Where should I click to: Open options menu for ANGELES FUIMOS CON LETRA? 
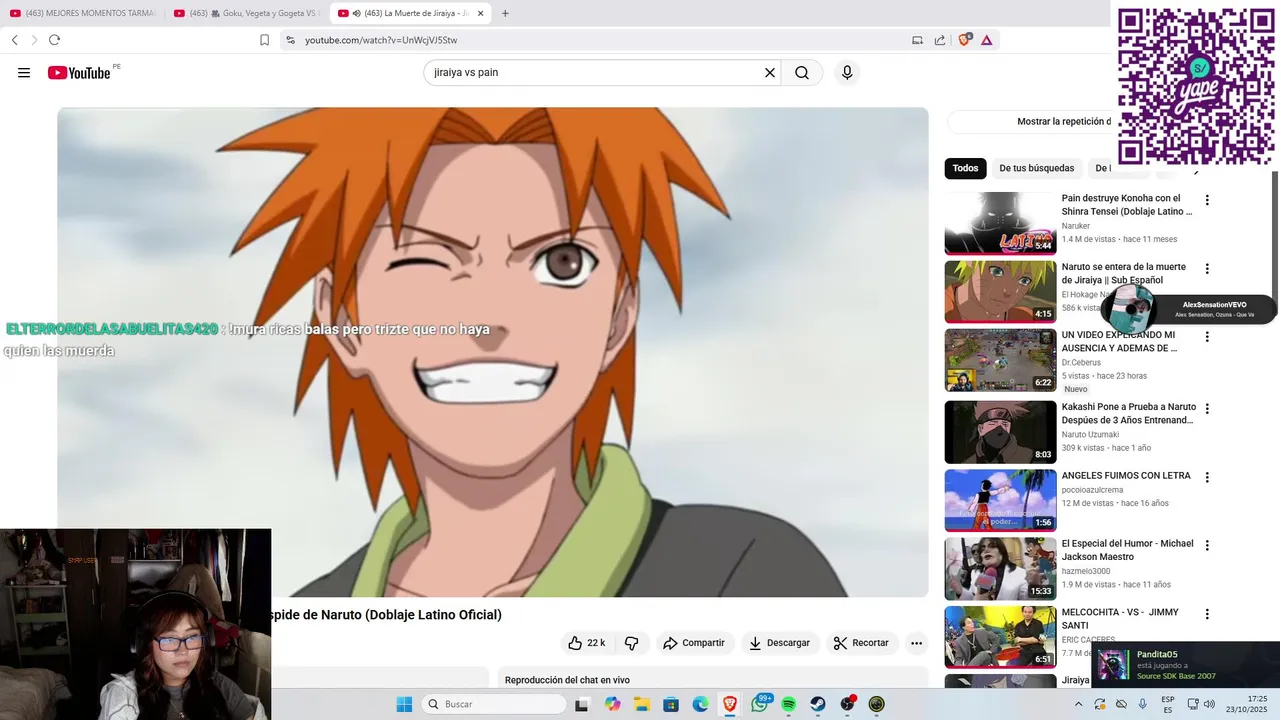pos(1207,477)
